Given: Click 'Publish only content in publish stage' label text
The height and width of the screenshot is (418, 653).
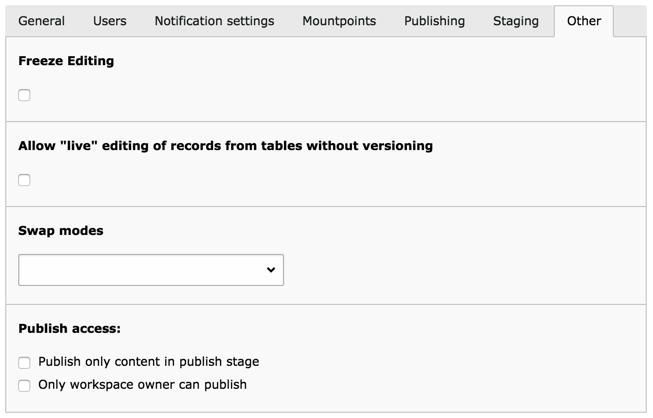Looking at the screenshot, I should (x=148, y=362).
